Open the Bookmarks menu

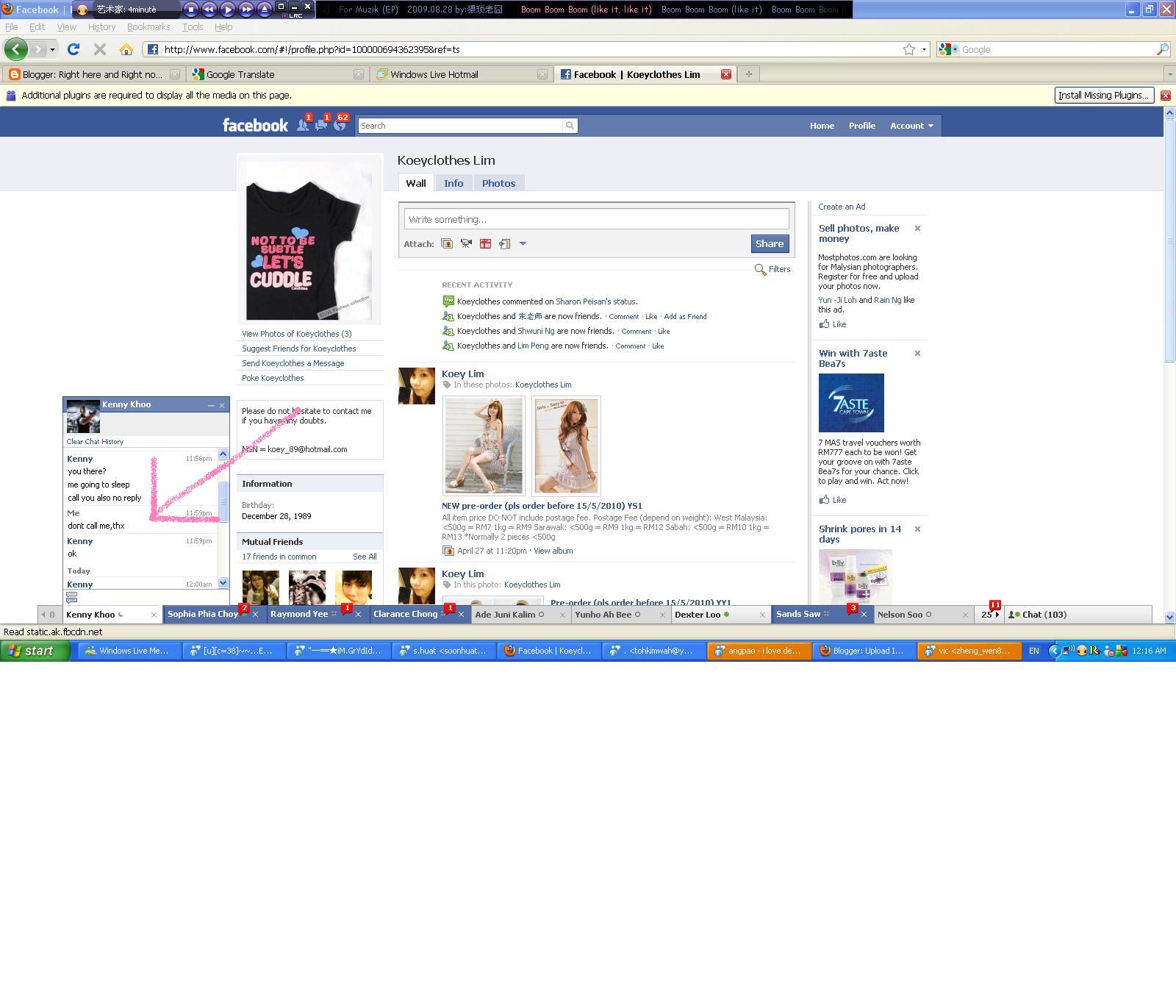click(x=148, y=27)
